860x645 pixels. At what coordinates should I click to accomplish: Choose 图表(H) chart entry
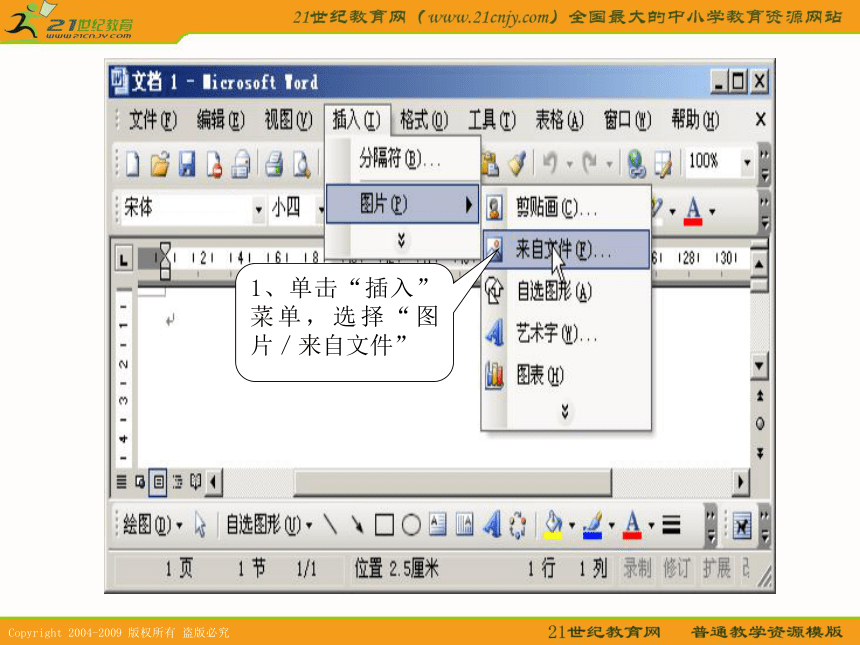click(566, 375)
